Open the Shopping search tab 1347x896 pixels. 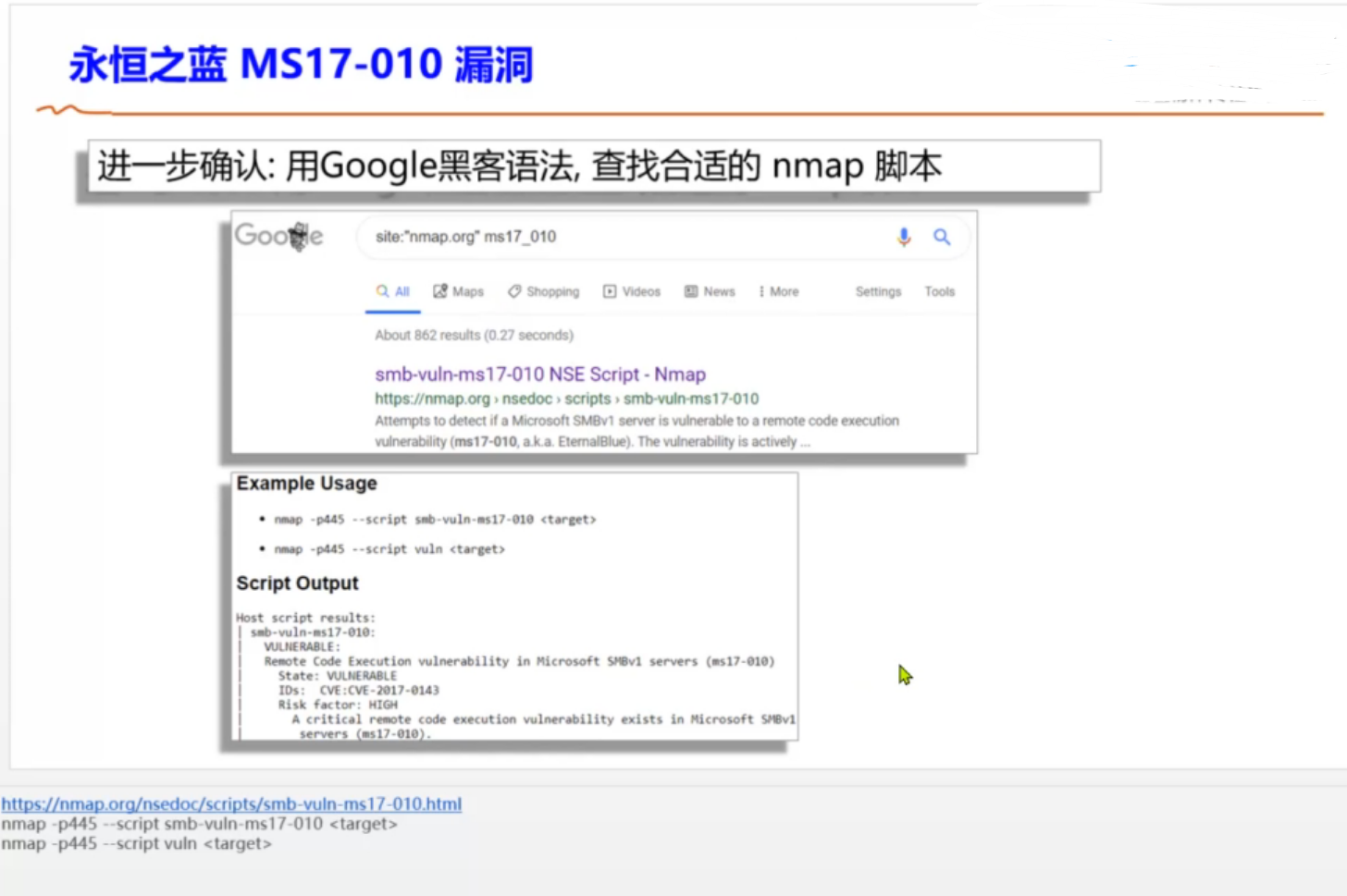click(x=543, y=291)
